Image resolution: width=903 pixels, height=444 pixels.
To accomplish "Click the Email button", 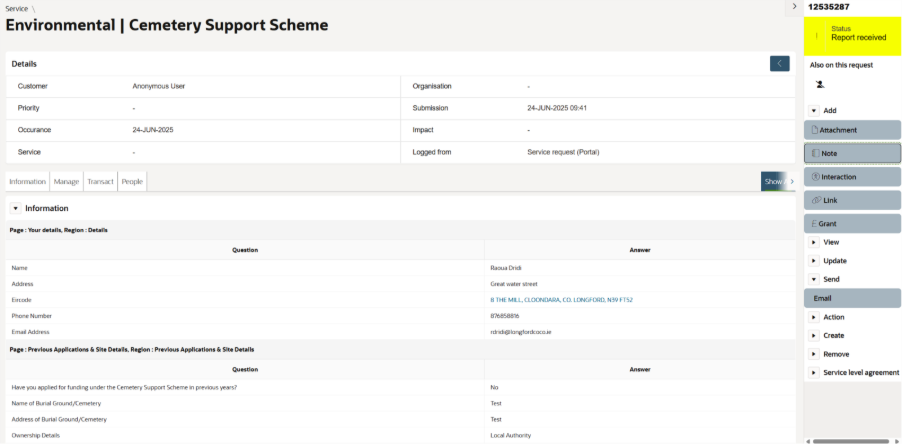I will point(852,298).
